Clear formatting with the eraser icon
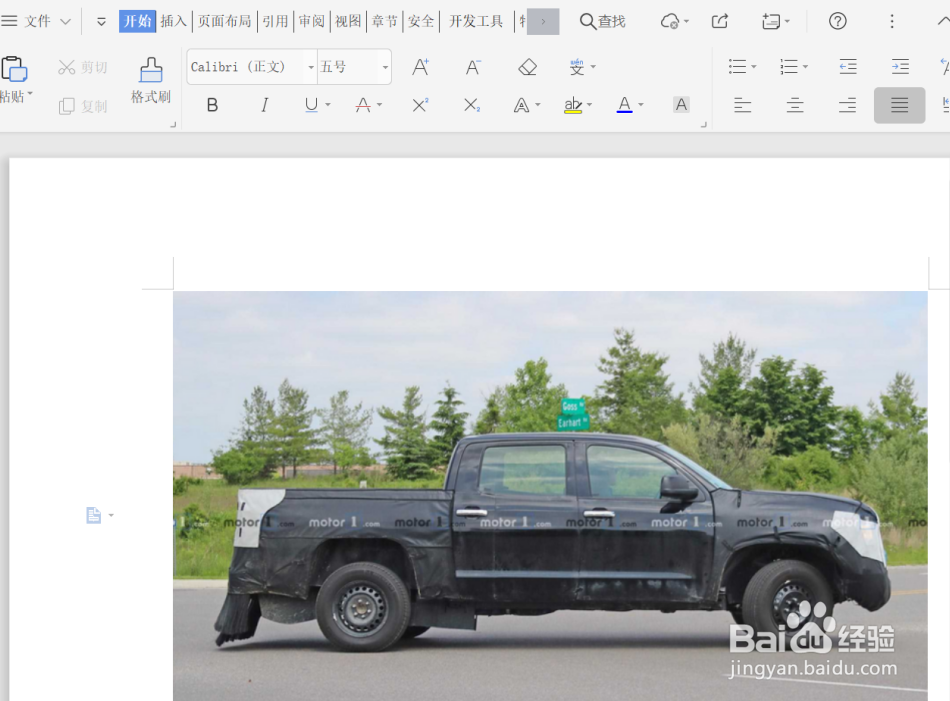950x701 pixels. click(527, 67)
